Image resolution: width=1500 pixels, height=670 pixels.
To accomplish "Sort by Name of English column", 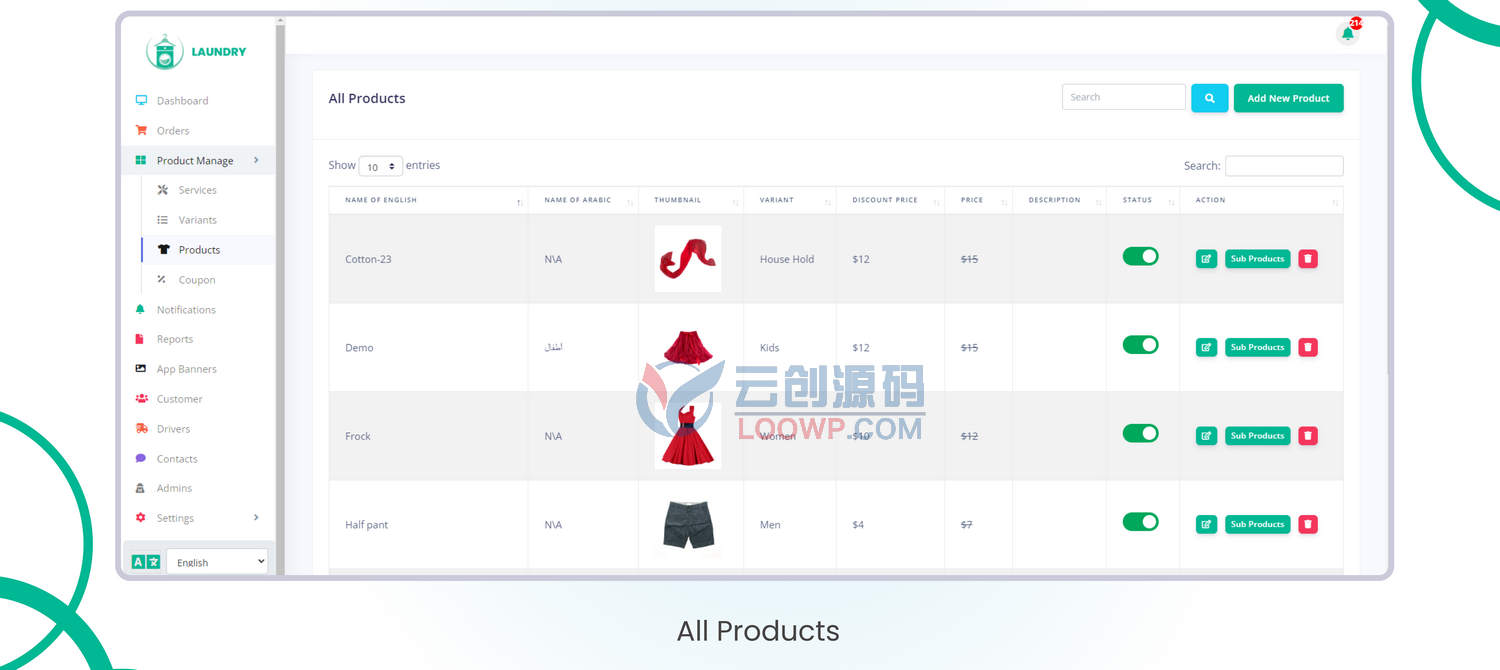I will 428,200.
